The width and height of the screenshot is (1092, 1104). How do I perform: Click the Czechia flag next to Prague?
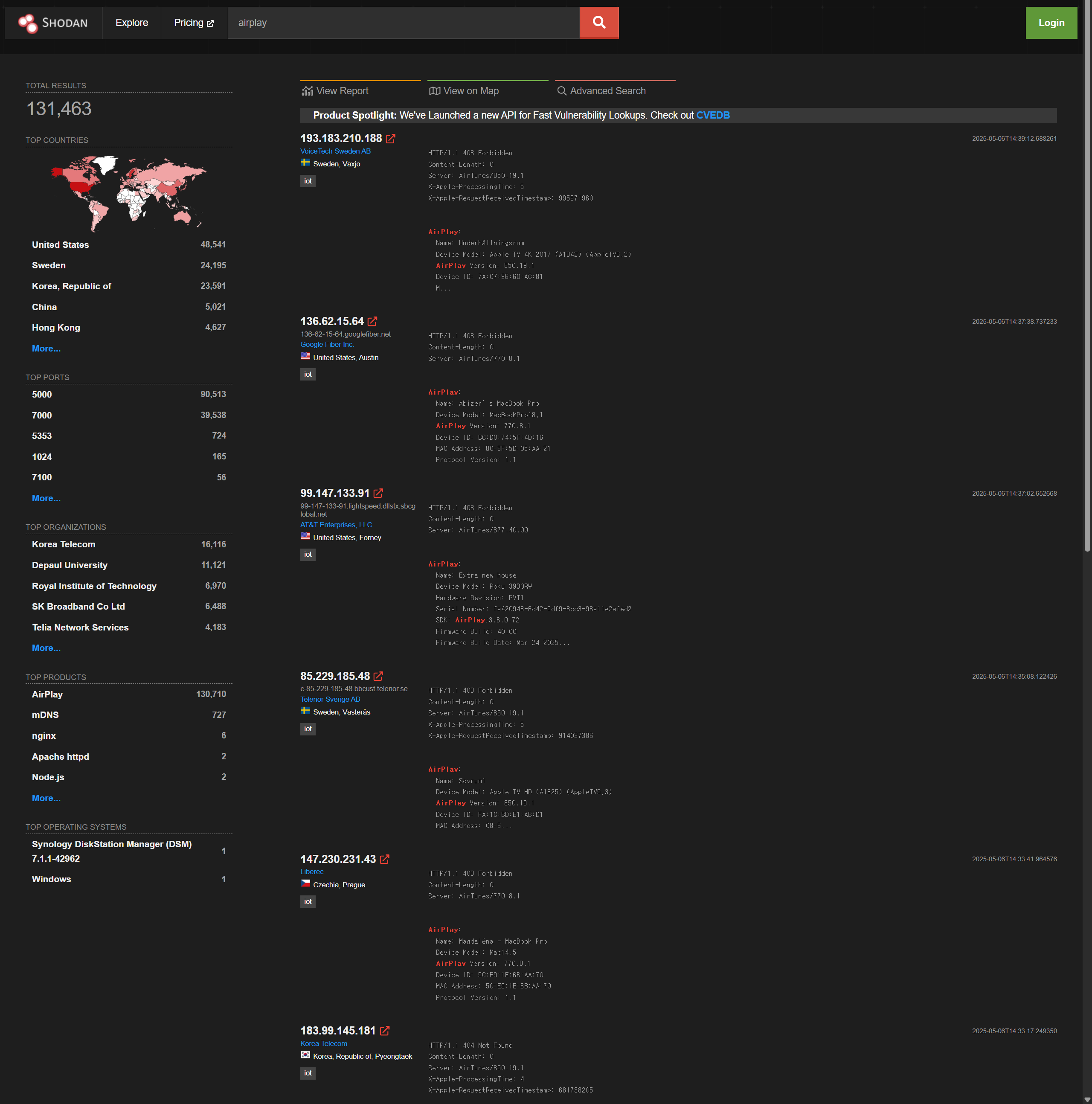pyautogui.click(x=306, y=883)
